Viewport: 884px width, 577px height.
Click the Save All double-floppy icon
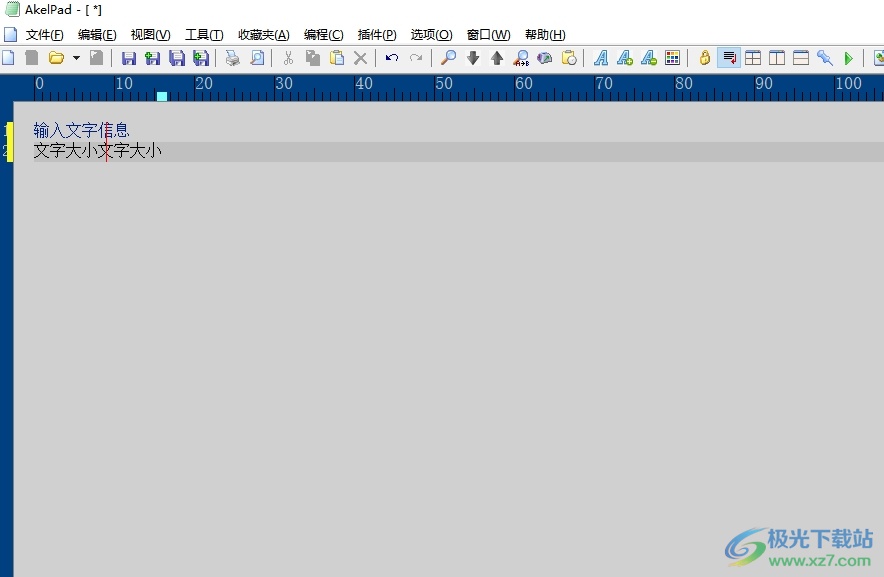pos(176,58)
